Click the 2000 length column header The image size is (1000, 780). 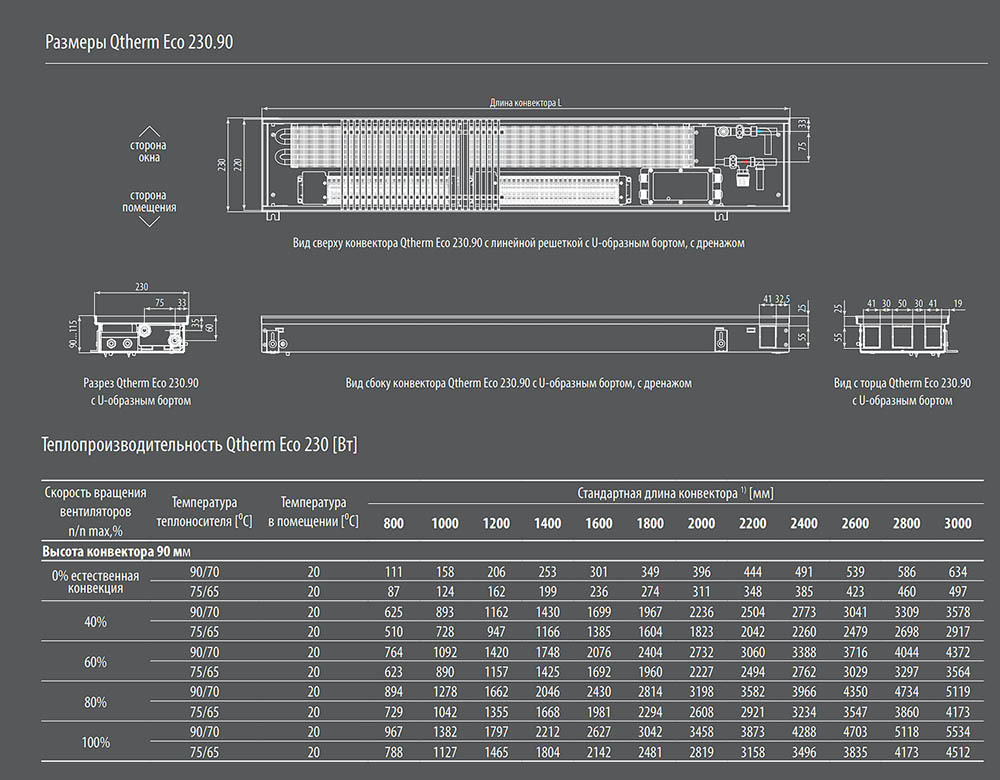pos(702,524)
